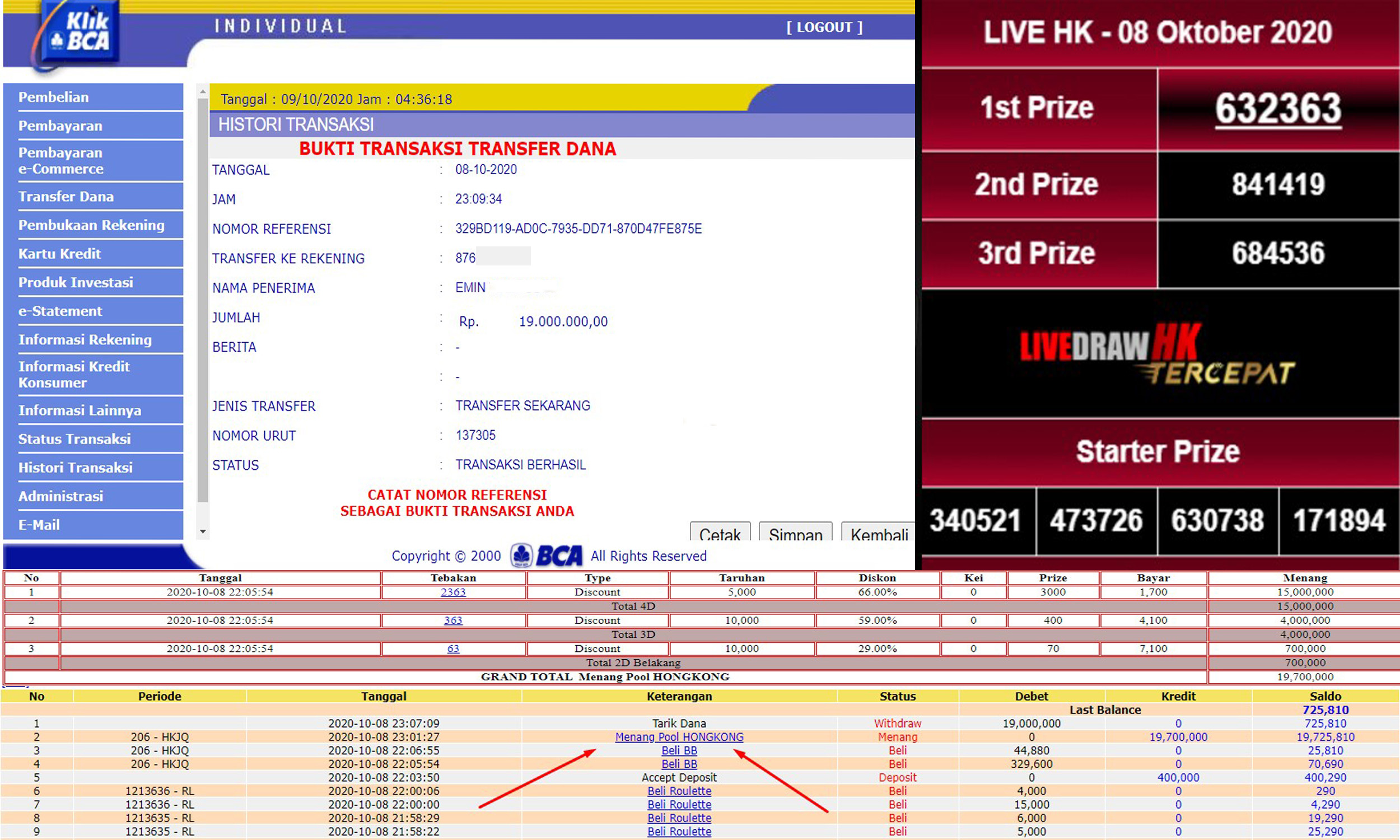
Task: Open E-Mail menu item
Action: click(94, 525)
